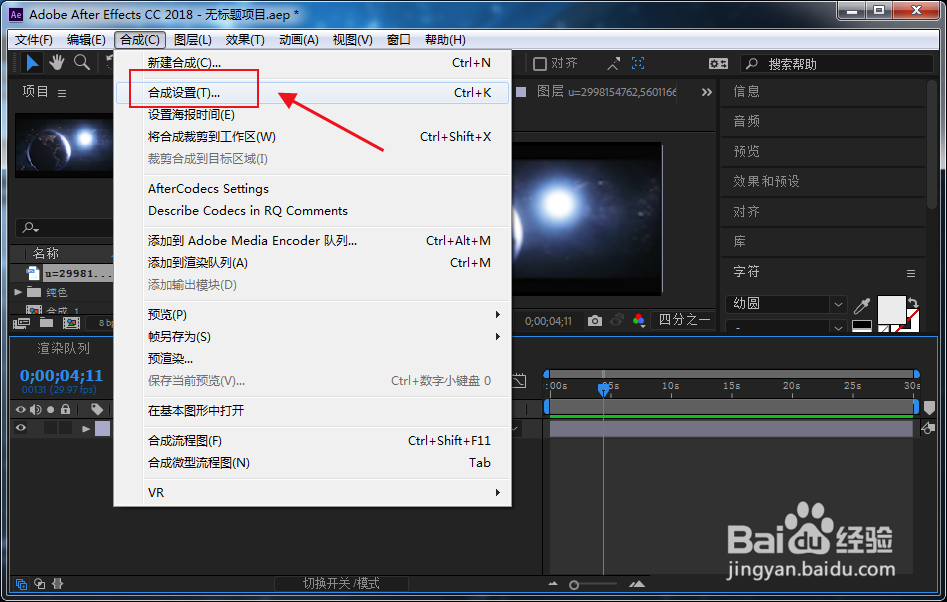Click the zoom out mountain icon in timeline
This screenshot has width=947, height=602.
[x=553, y=584]
